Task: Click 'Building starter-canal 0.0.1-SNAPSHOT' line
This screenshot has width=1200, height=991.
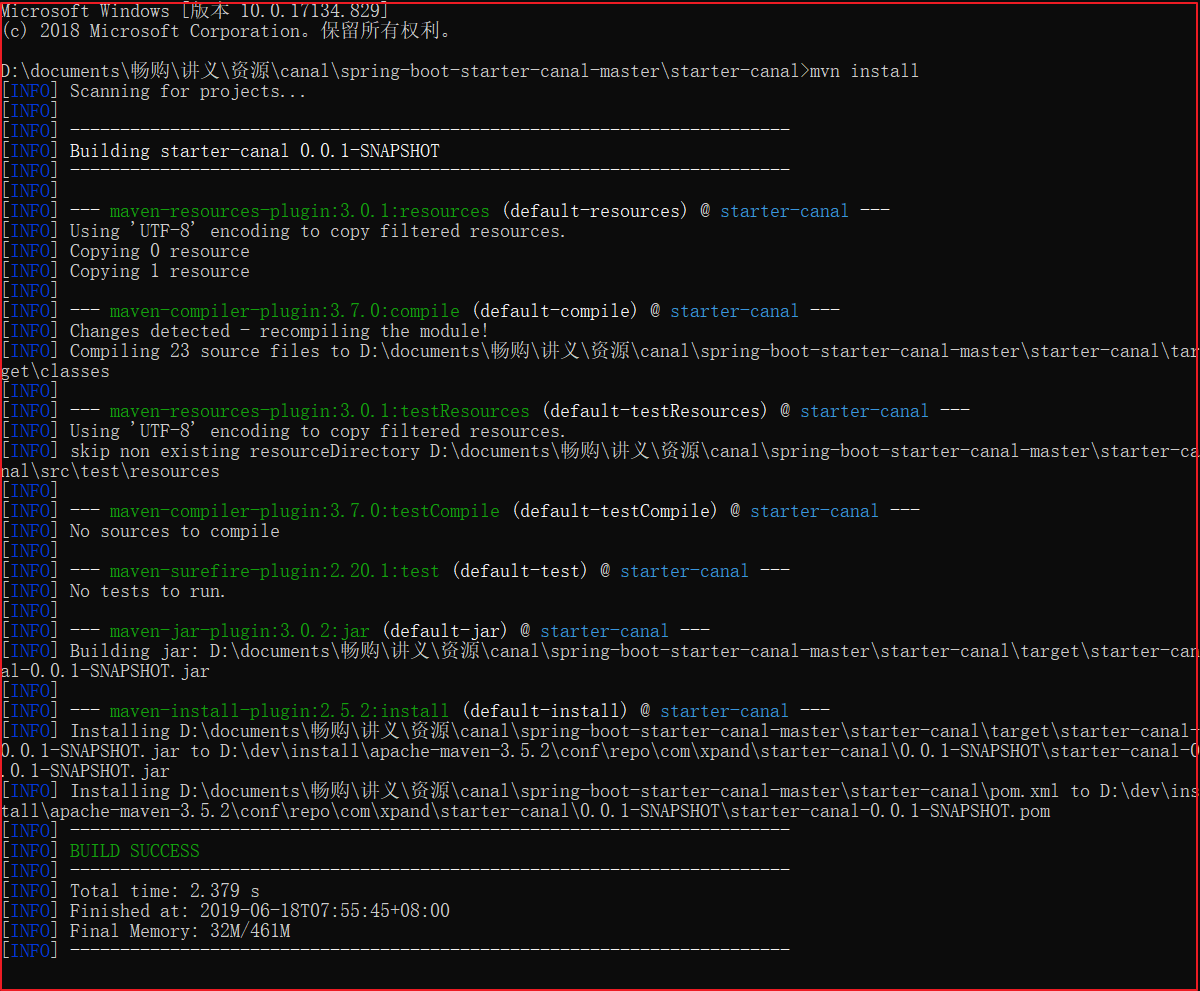Action: pyautogui.click(x=254, y=151)
